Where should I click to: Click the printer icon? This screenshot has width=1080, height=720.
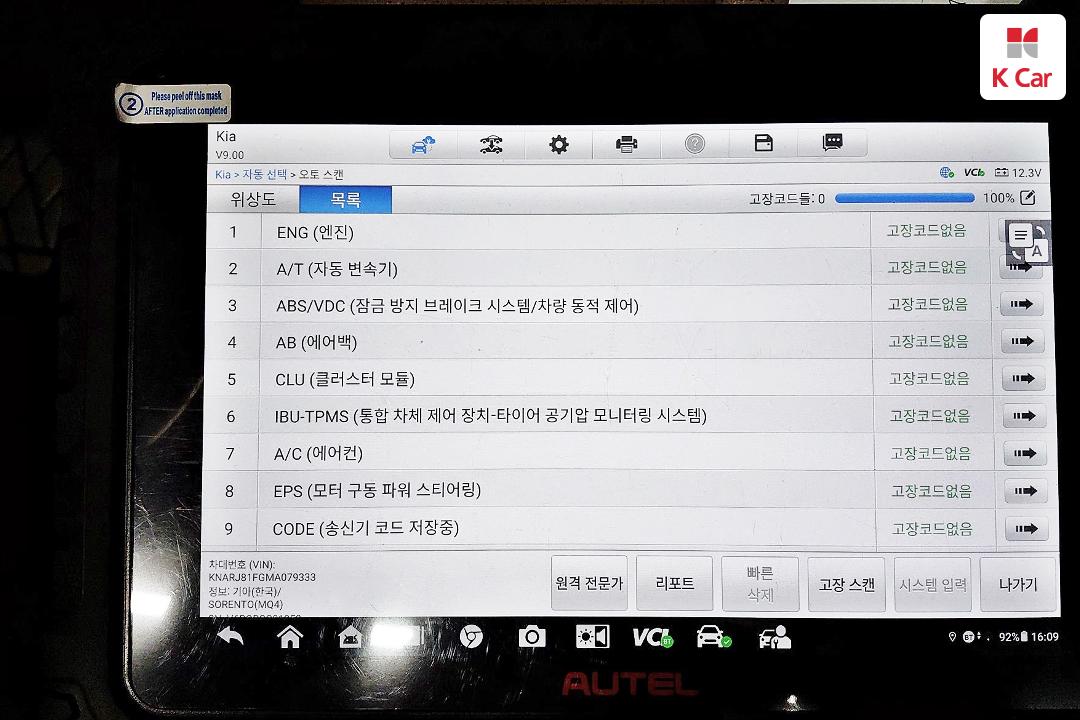tap(627, 145)
